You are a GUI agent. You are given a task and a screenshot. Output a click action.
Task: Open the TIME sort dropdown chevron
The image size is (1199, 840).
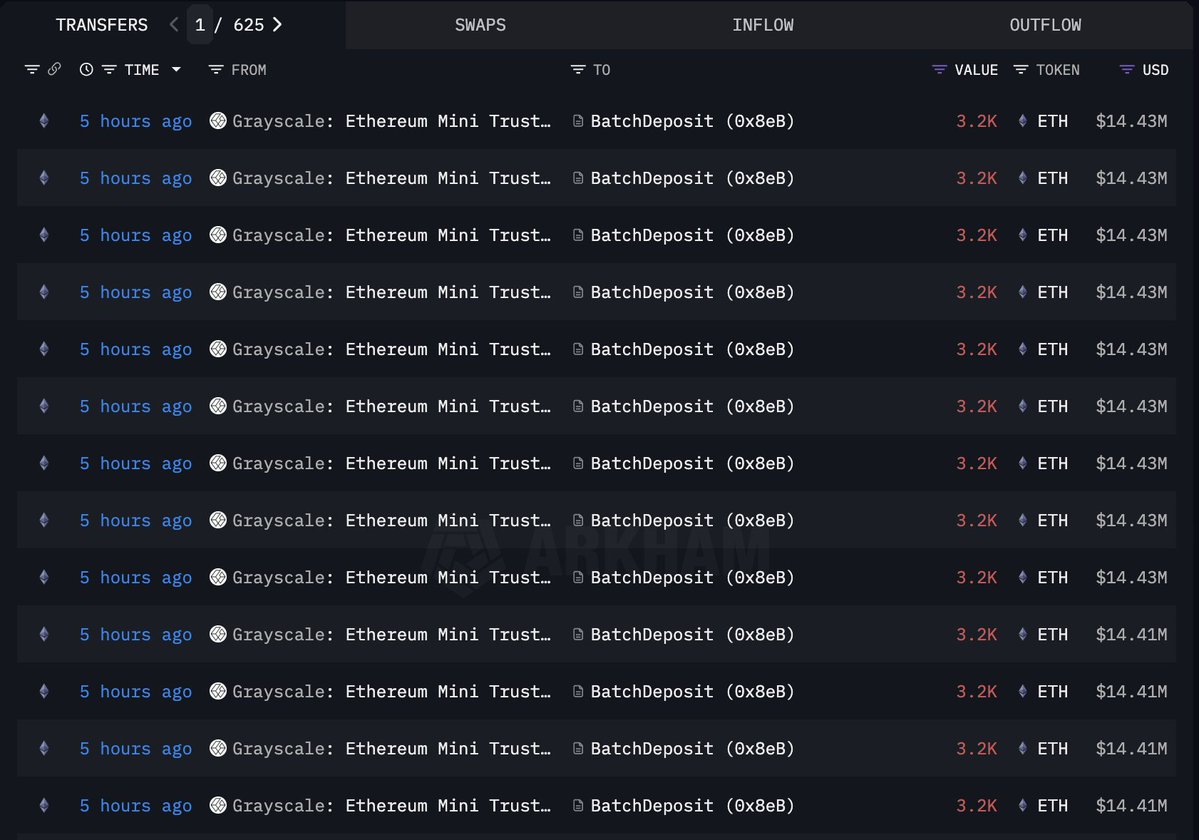click(176, 70)
